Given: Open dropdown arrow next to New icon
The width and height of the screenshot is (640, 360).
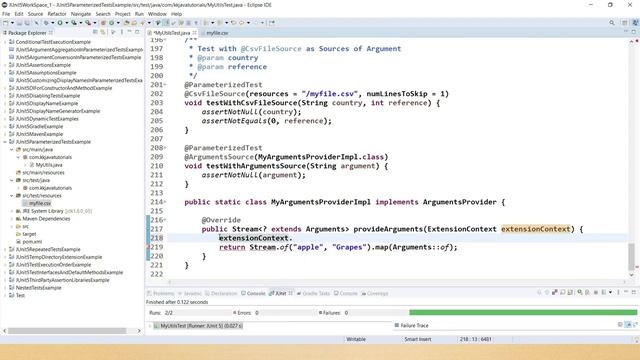Looking at the screenshot, I should point(12,23).
